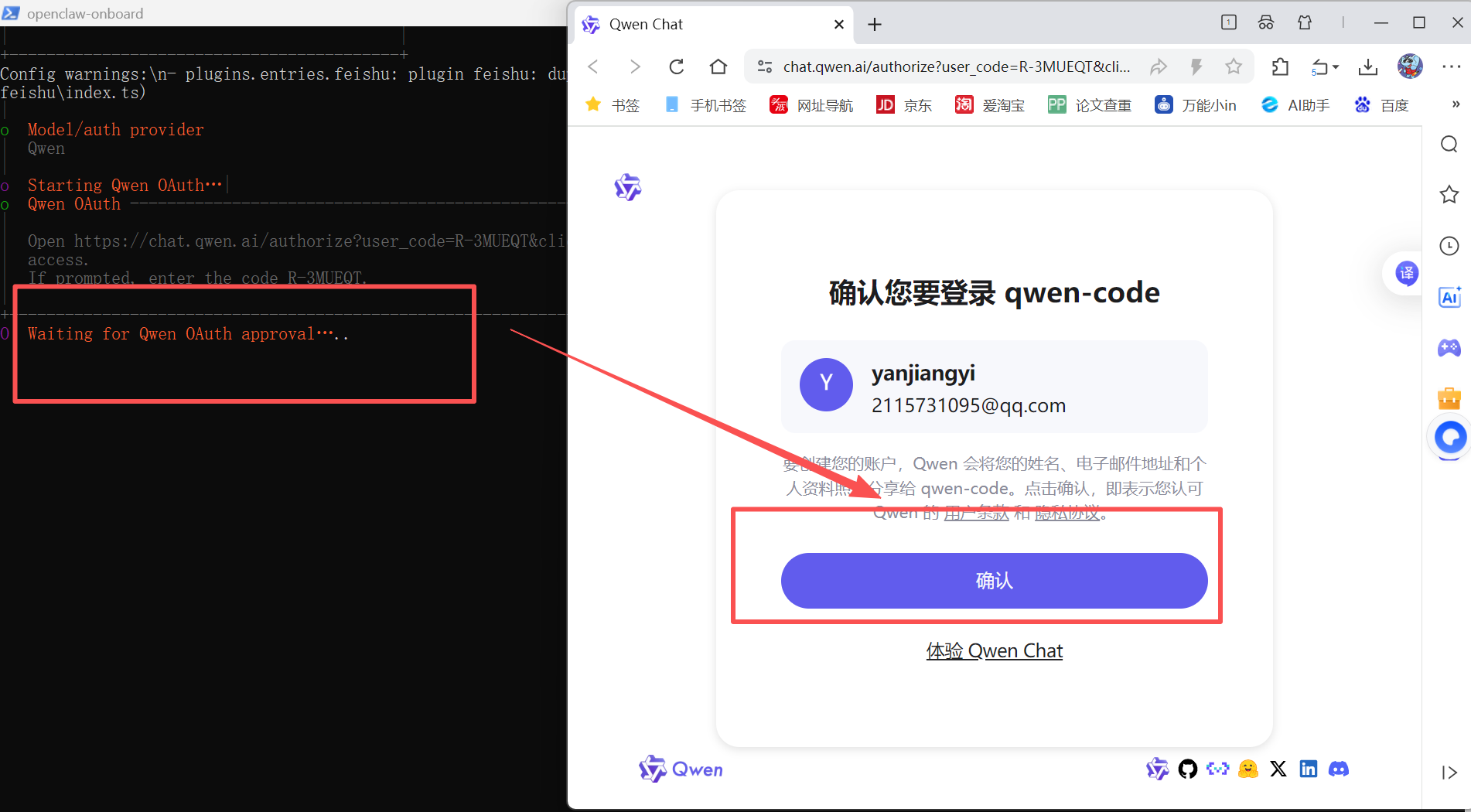Screen dimensions: 1471x812
Task: Go back to the previous page
Action: point(593,67)
